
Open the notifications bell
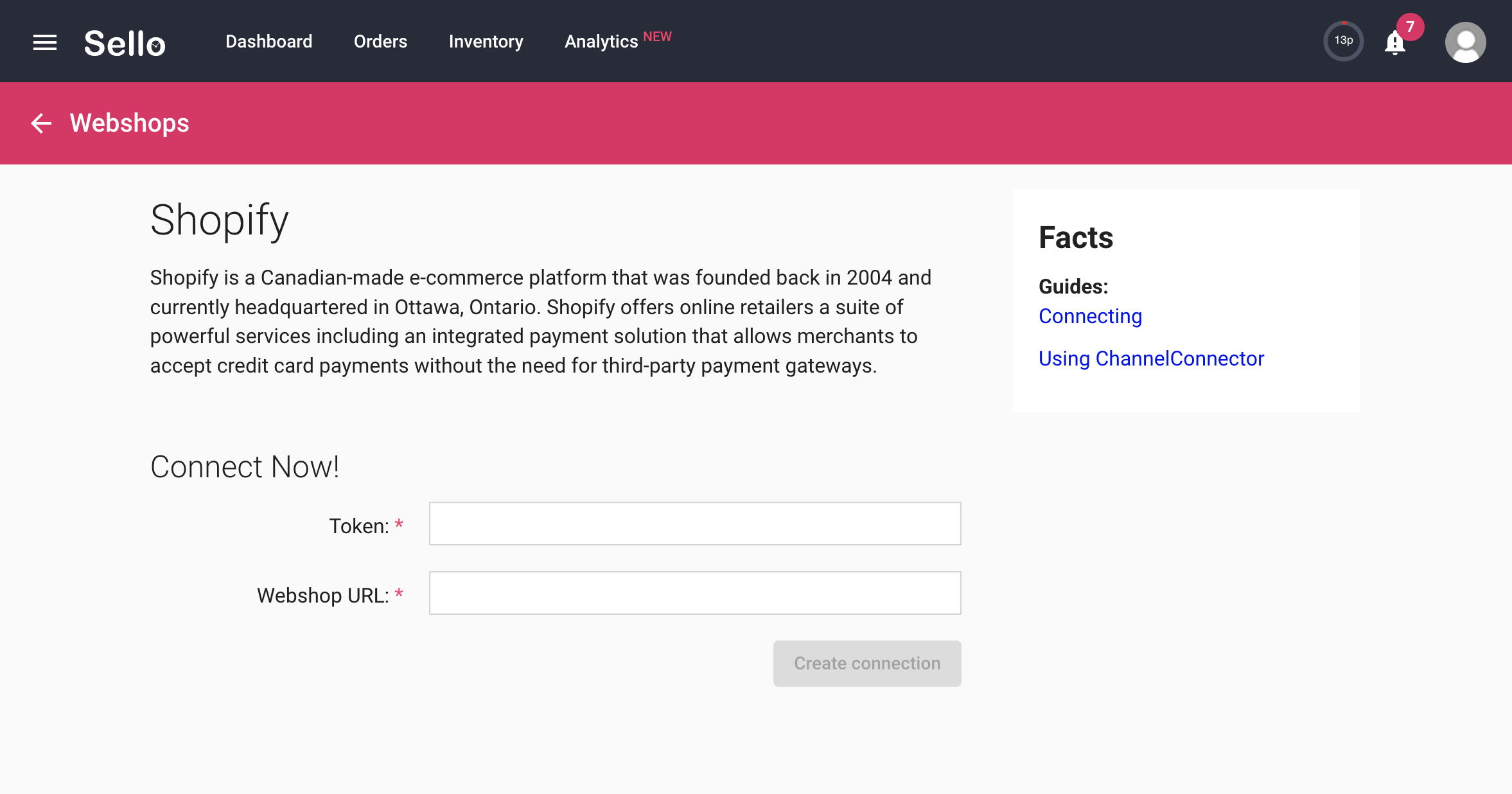click(x=1394, y=43)
